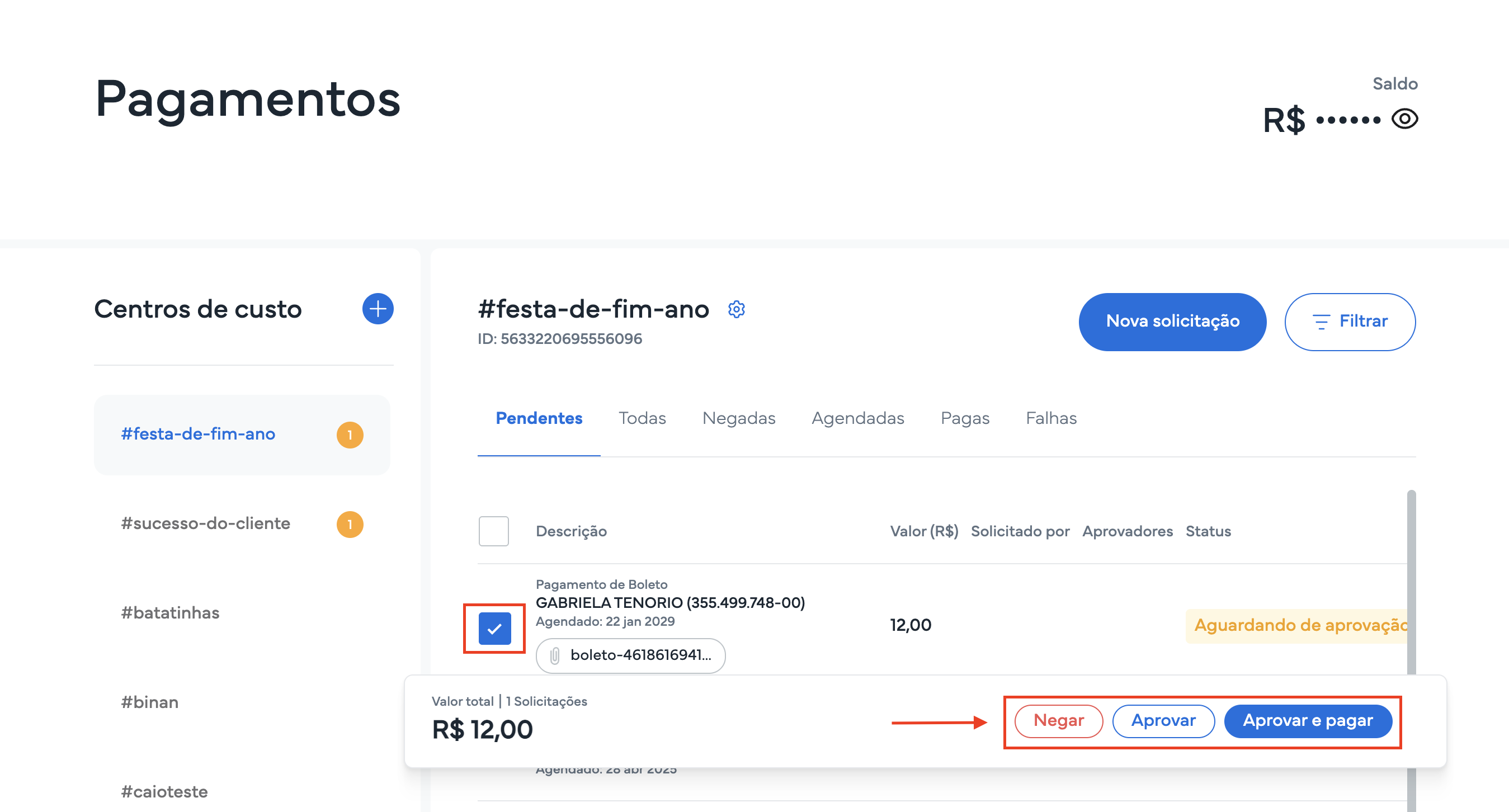
Task: Click the Aprovar button
Action: point(1163,721)
